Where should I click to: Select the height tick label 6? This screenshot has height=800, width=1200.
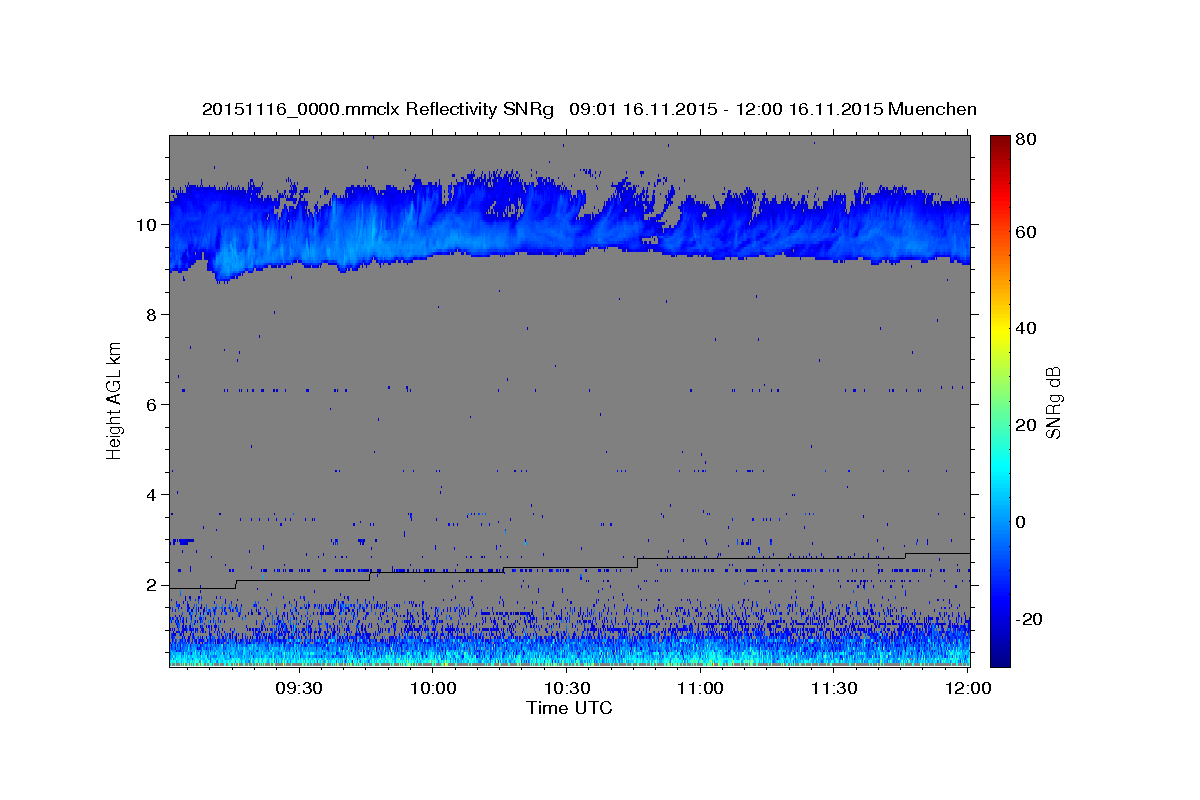(x=152, y=404)
